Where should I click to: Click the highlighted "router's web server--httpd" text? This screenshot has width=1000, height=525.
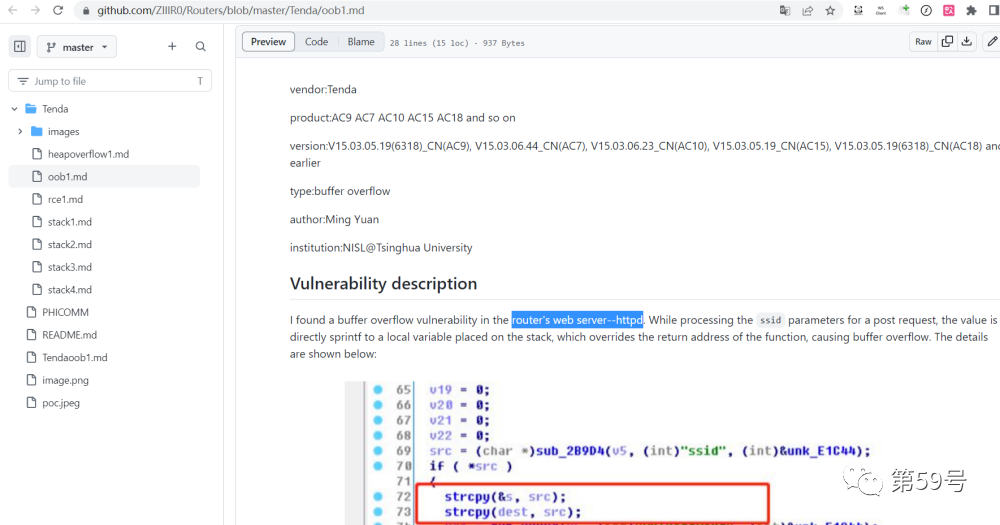[577, 320]
